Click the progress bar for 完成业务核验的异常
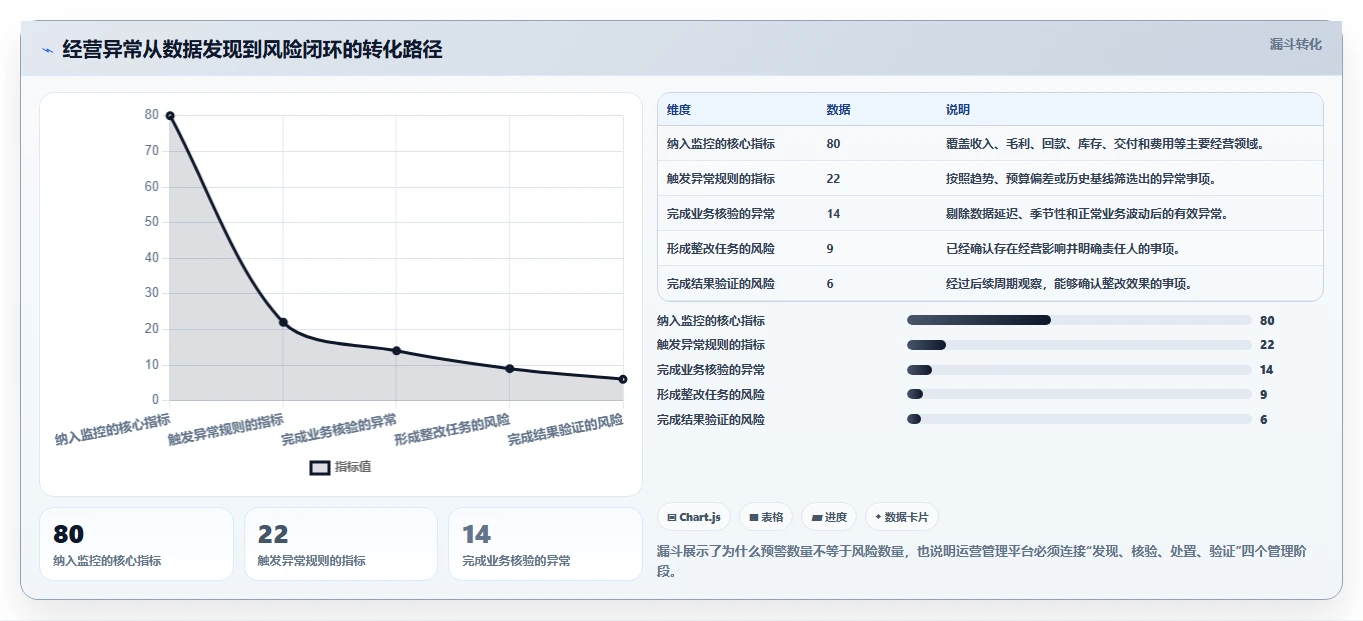The image size is (1363, 621). pos(1079,370)
